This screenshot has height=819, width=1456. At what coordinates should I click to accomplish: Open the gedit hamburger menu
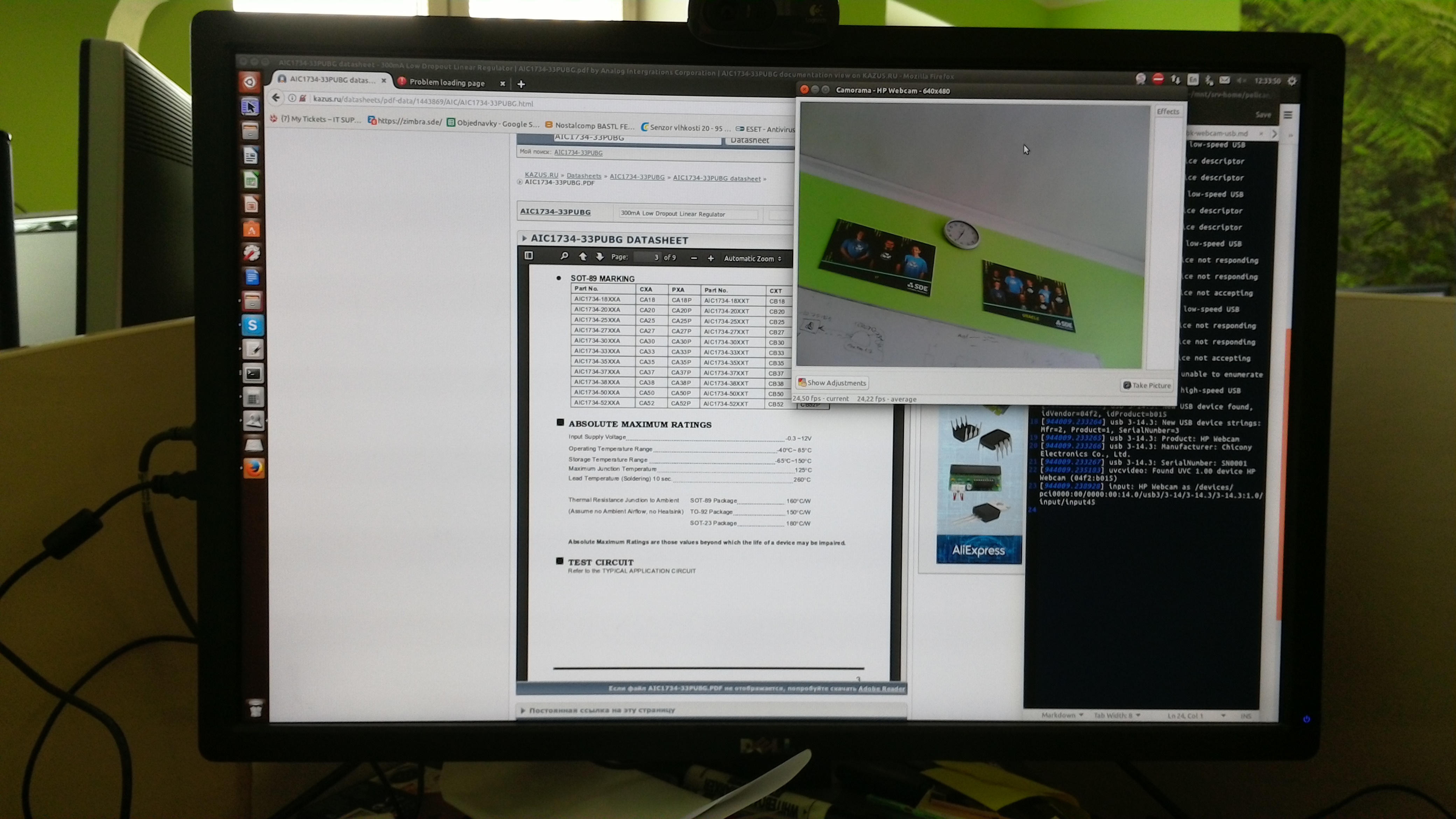pyautogui.click(x=1288, y=115)
